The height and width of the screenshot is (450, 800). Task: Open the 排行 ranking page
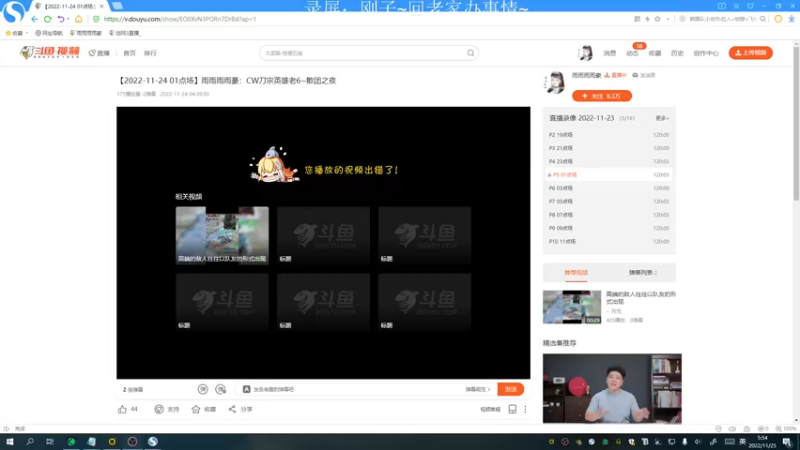click(150, 53)
